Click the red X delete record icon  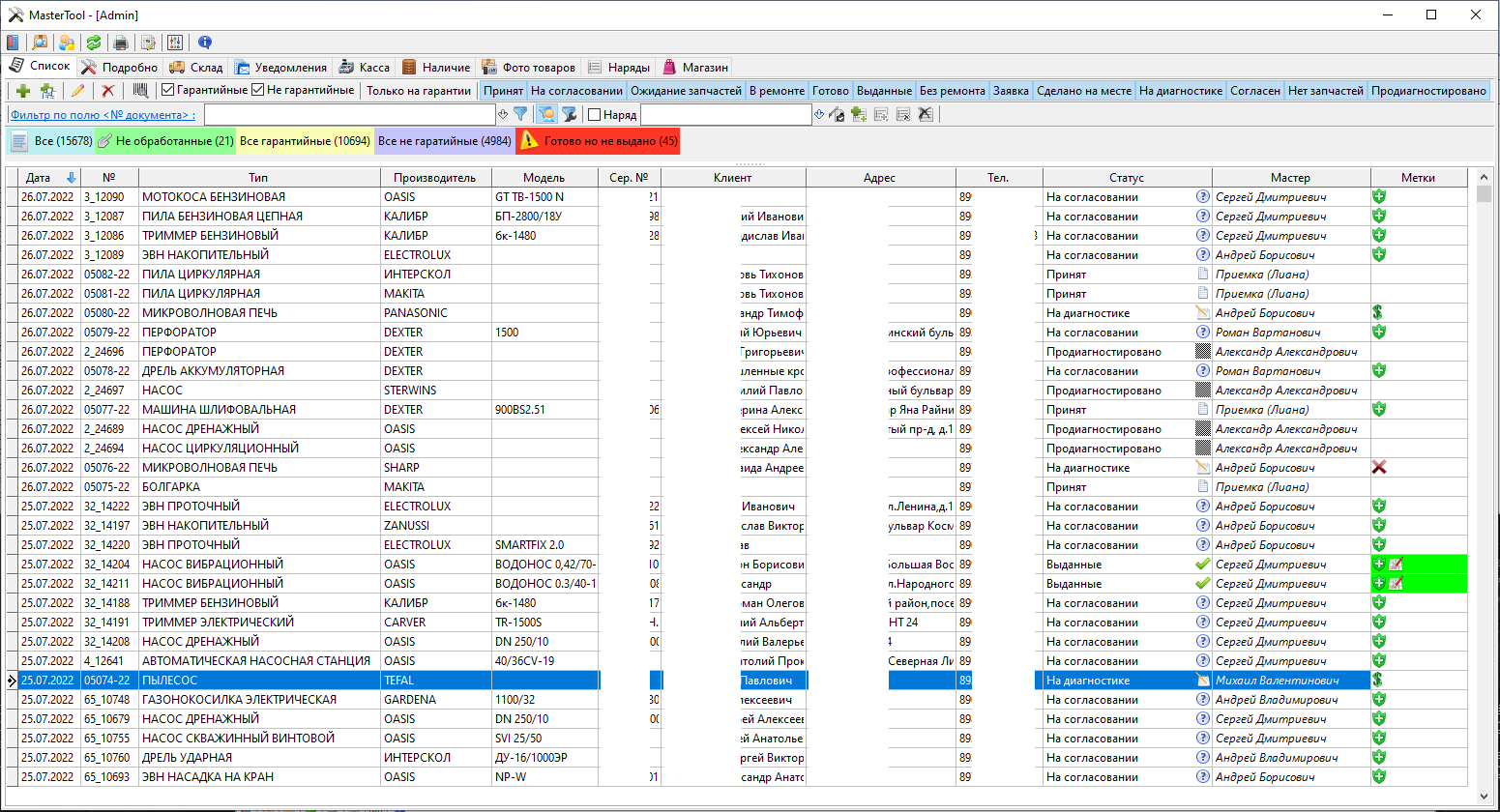(108, 91)
